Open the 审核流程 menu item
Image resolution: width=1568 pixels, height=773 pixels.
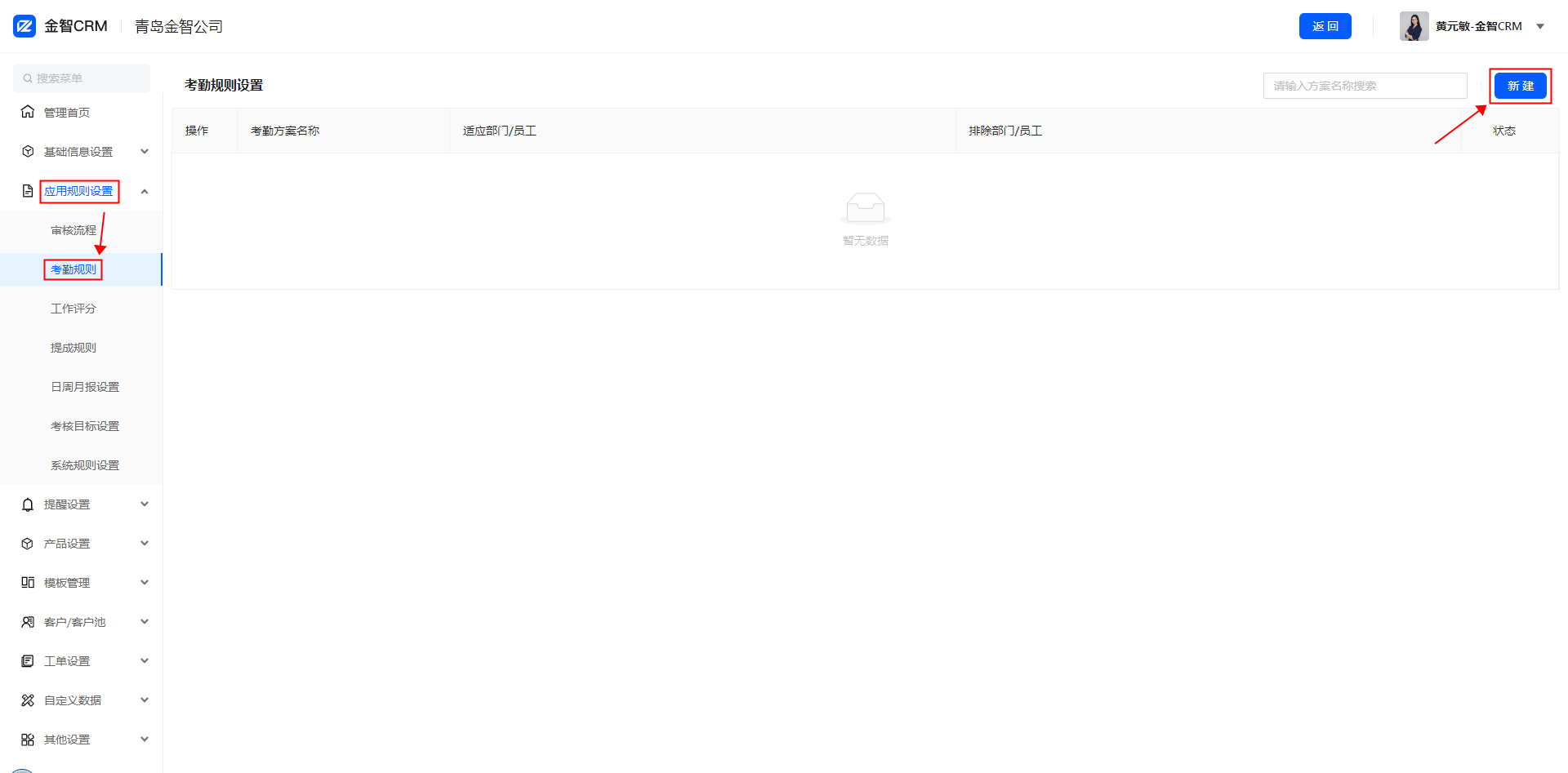(73, 230)
